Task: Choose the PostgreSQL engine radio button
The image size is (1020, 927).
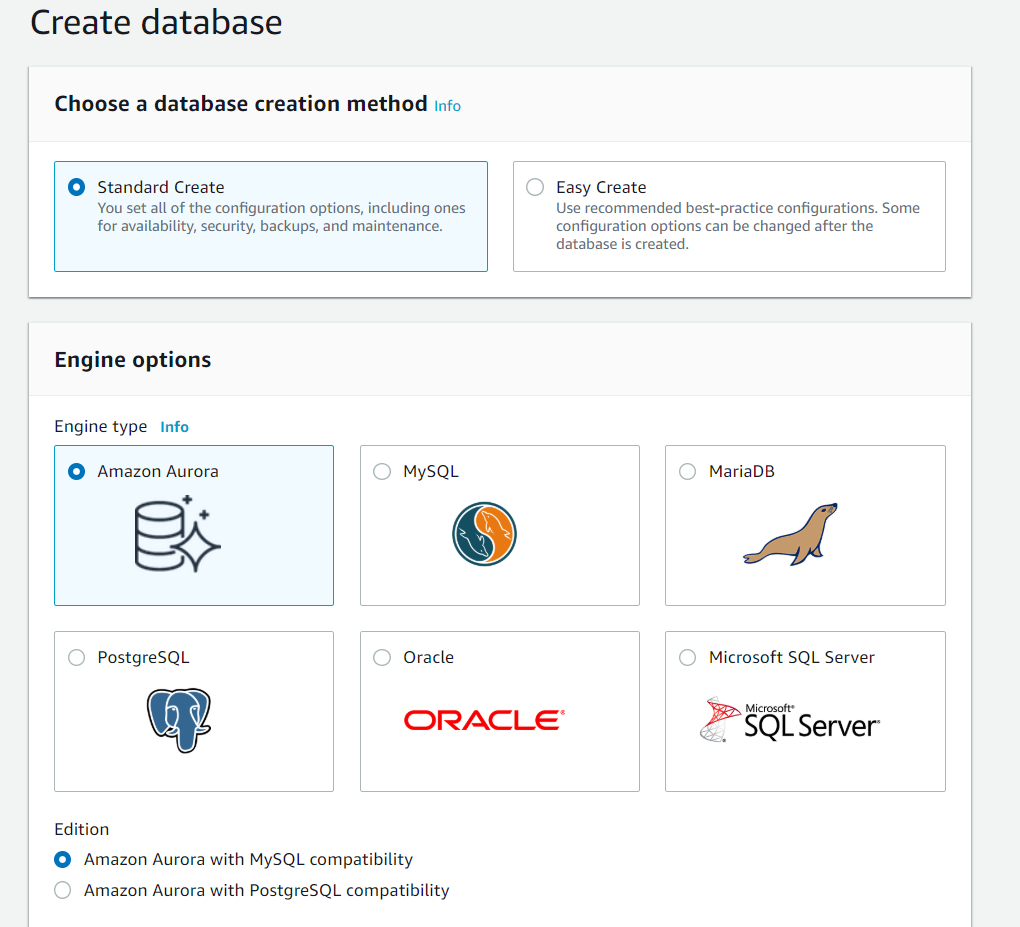Action: click(76, 657)
